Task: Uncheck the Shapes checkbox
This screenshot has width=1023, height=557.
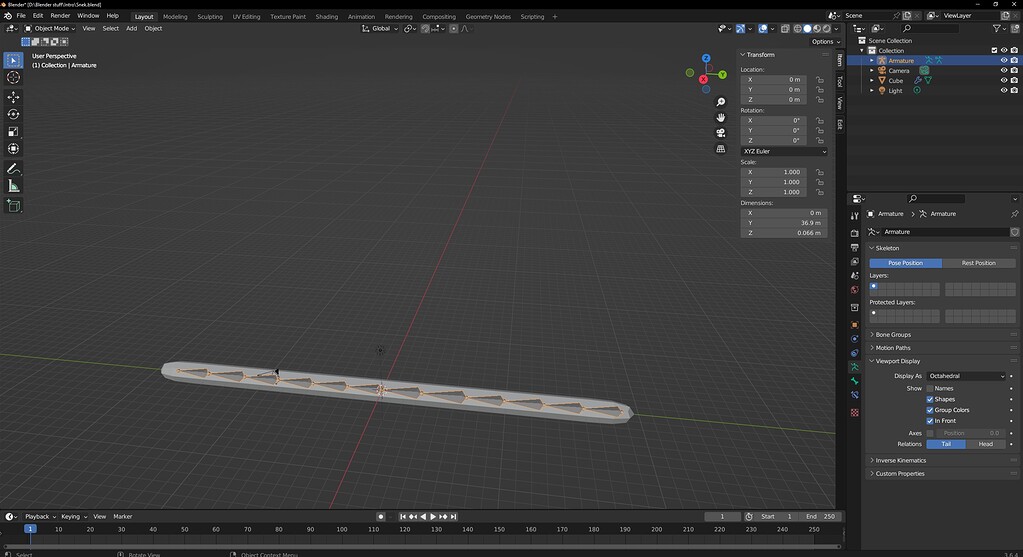Action: pos(930,399)
